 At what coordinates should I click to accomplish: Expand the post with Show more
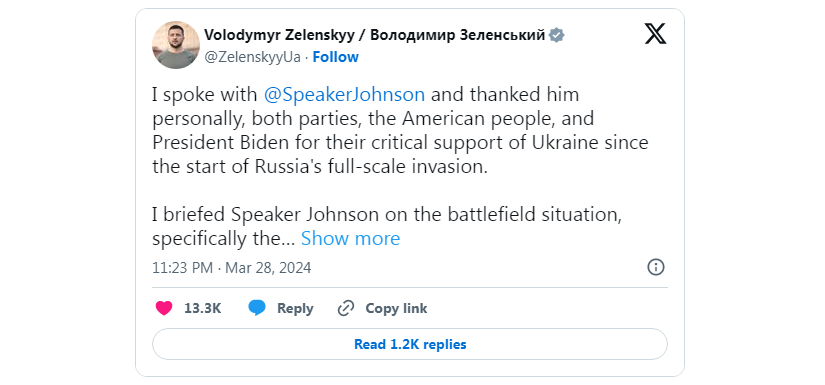coord(350,239)
